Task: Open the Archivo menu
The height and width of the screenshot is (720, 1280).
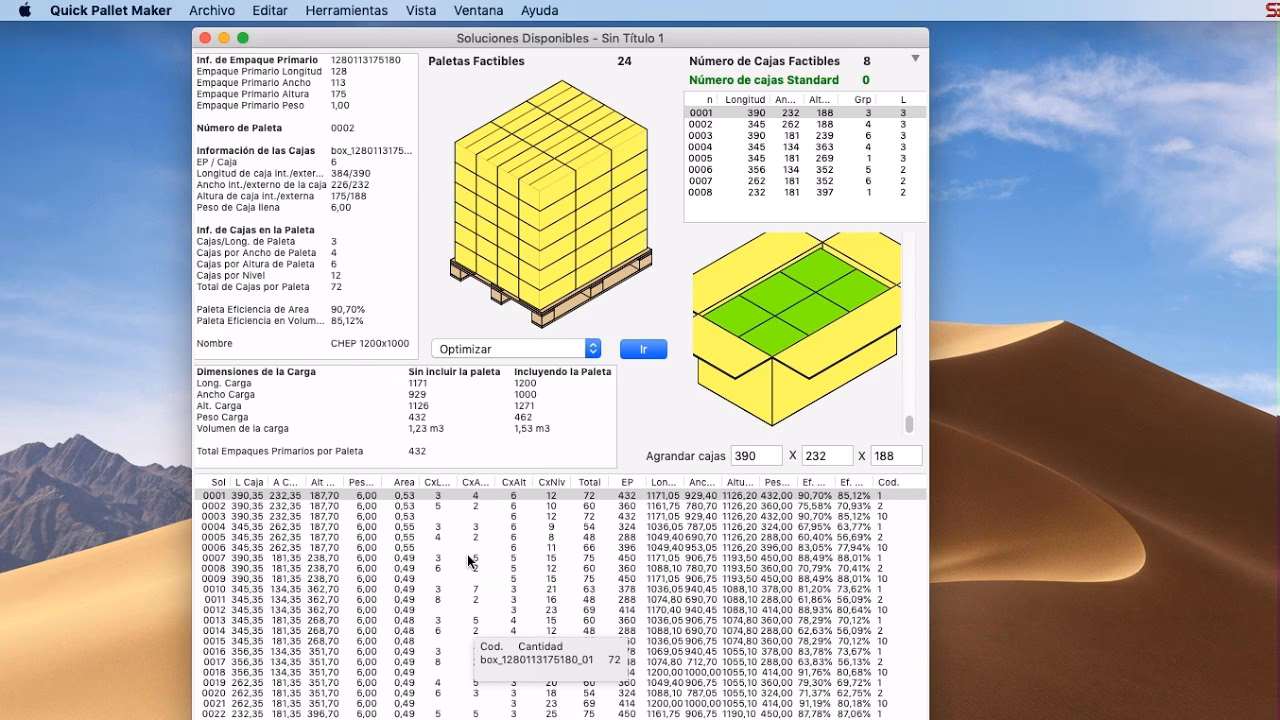Action: 212,10
